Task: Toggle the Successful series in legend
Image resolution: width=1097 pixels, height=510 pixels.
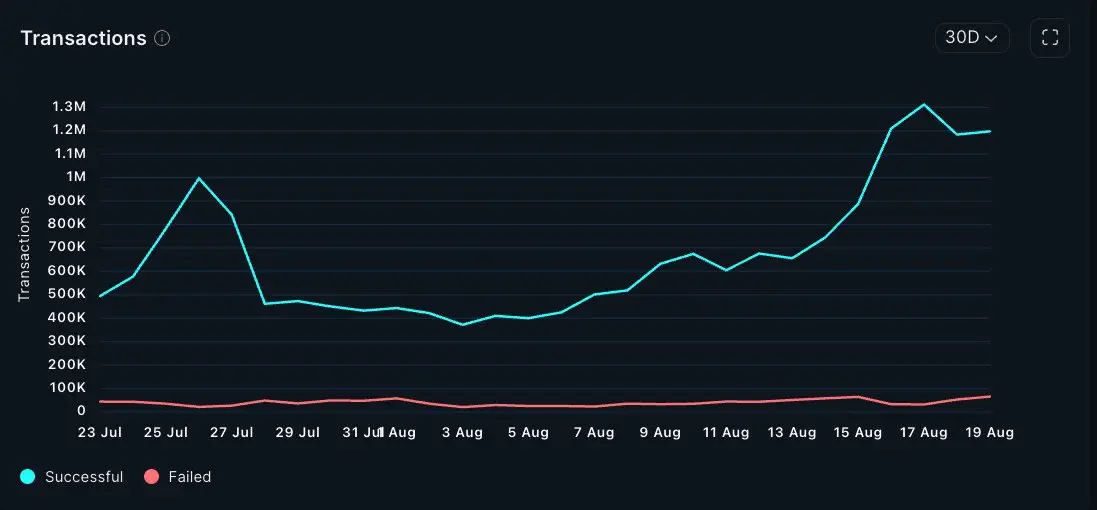Action: click(71, 477)
